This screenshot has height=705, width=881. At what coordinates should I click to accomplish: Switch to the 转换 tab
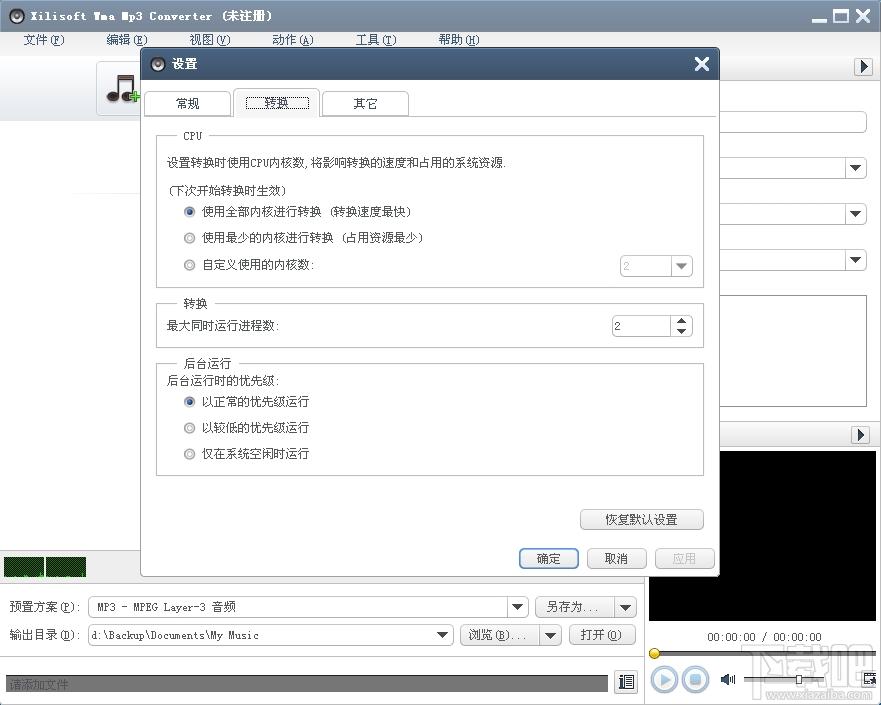[x=277, y=103]
